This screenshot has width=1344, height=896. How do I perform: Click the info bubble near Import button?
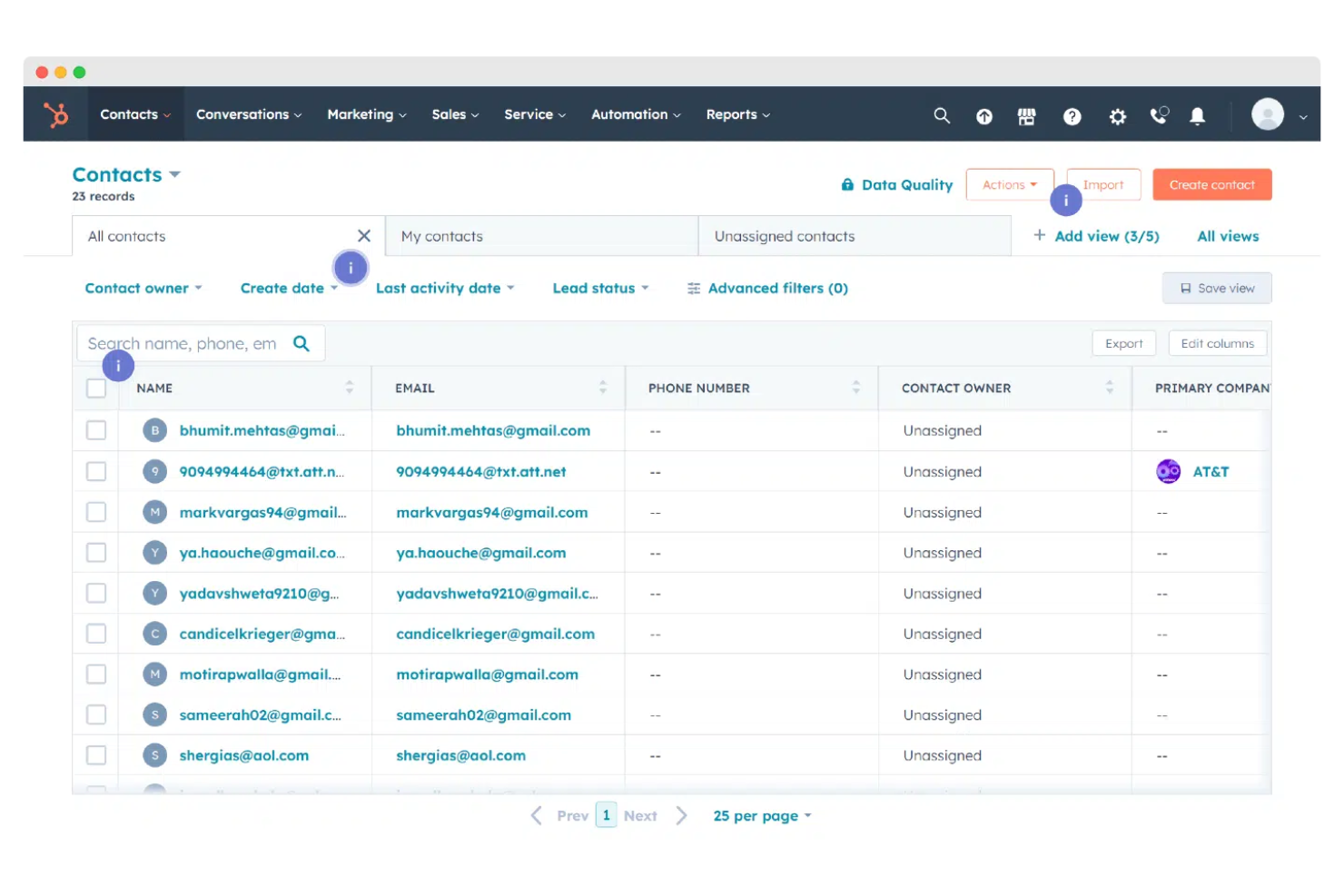[x=1066, y=200]
